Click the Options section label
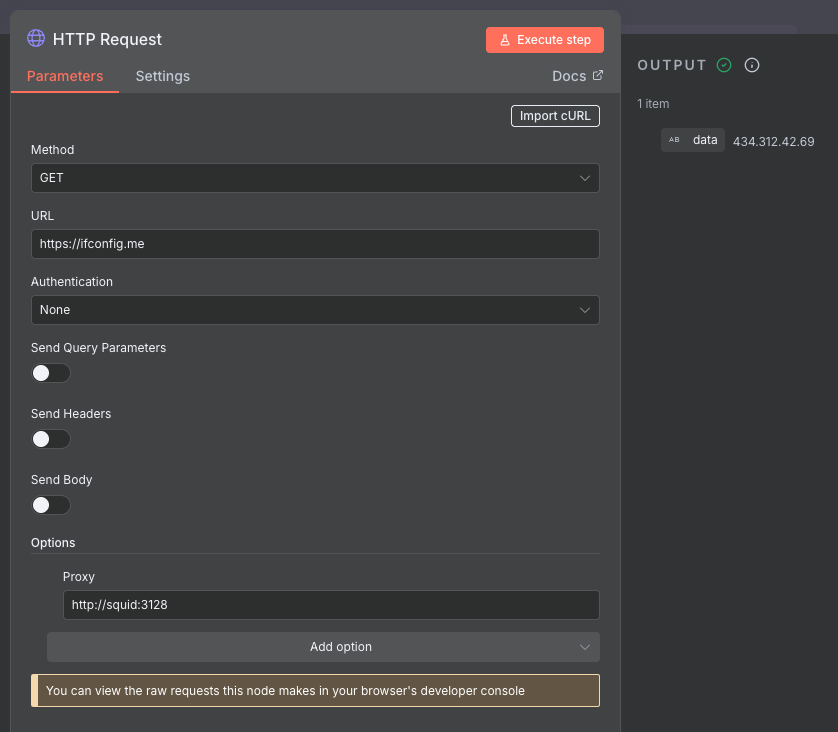This screenshot has width=838, height=732. (53, 543)
